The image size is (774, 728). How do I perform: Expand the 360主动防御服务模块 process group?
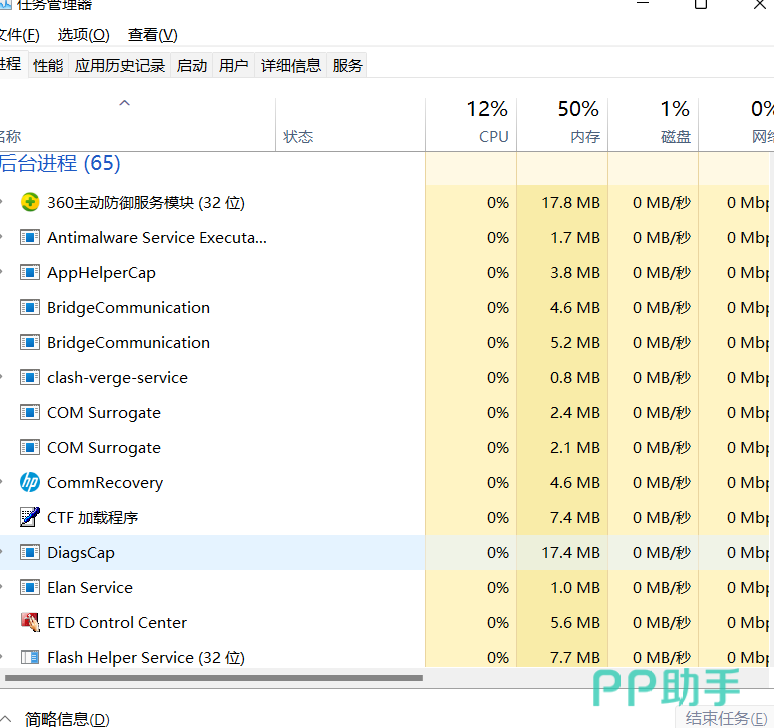(x=1, y=202)
